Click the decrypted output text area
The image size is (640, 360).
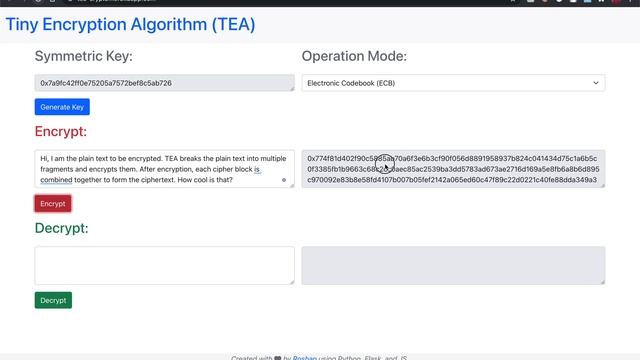click(x=453, y=265)
